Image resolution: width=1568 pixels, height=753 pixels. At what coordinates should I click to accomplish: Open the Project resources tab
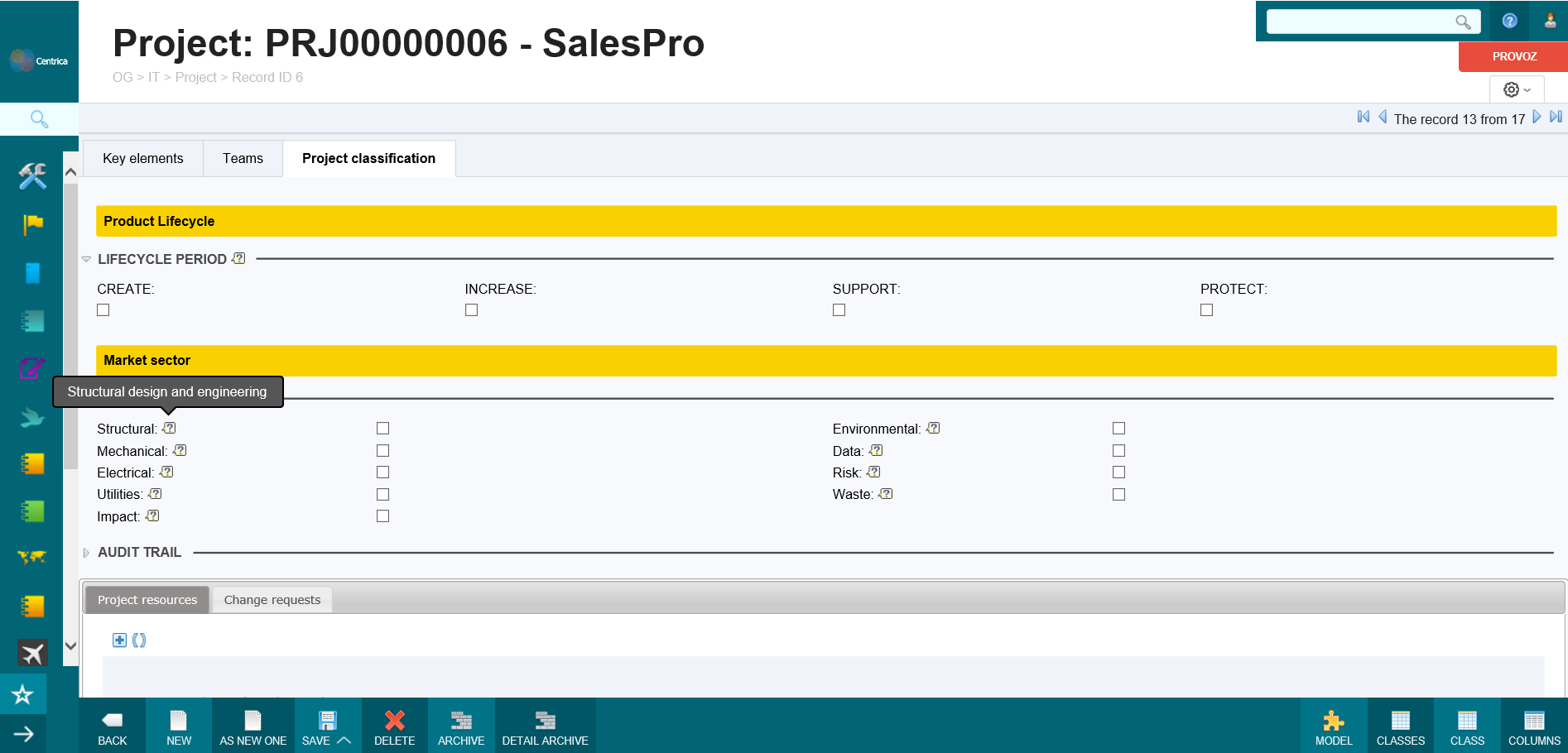147,600
